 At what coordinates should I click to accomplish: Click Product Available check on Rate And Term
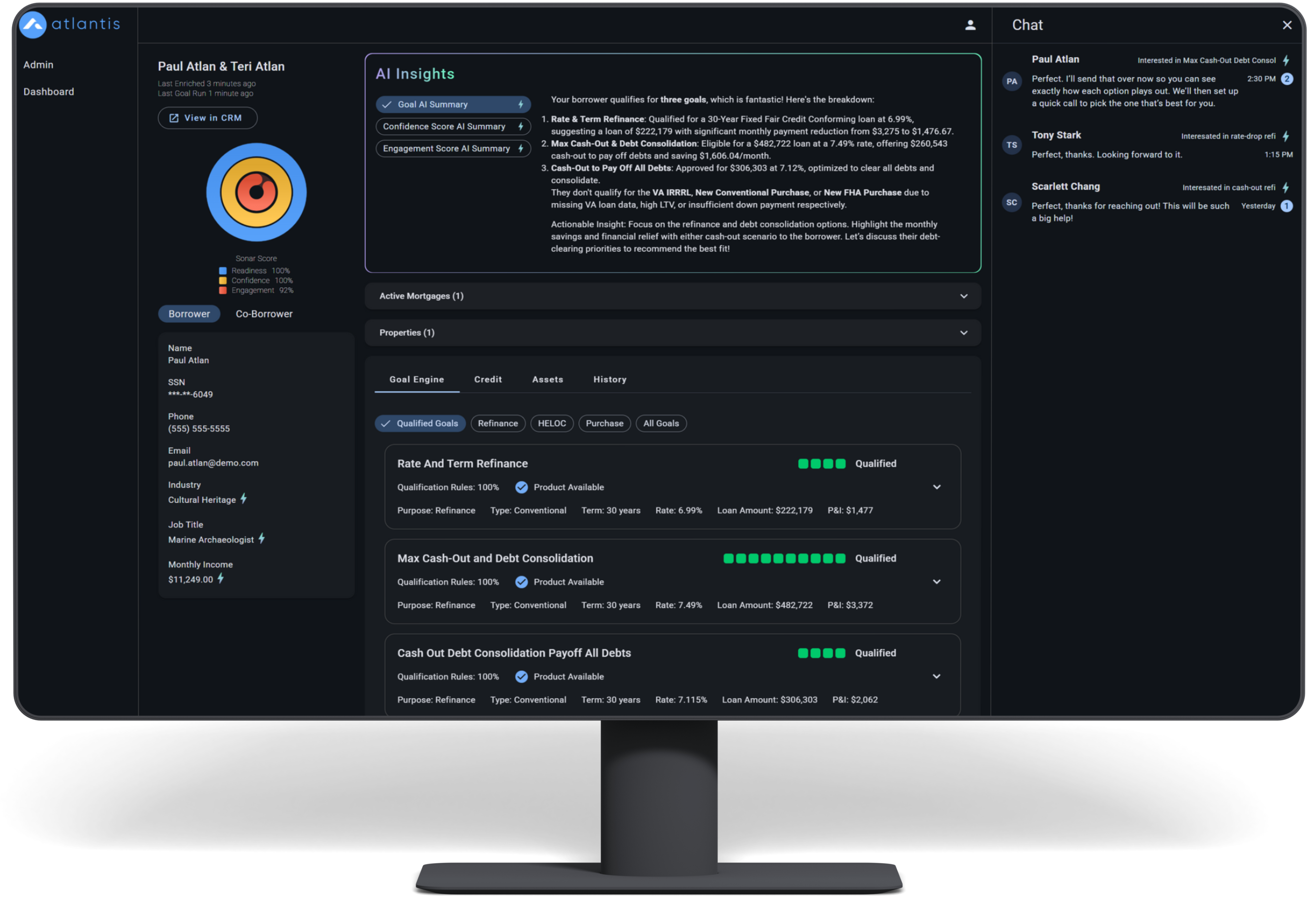point(521,487)
